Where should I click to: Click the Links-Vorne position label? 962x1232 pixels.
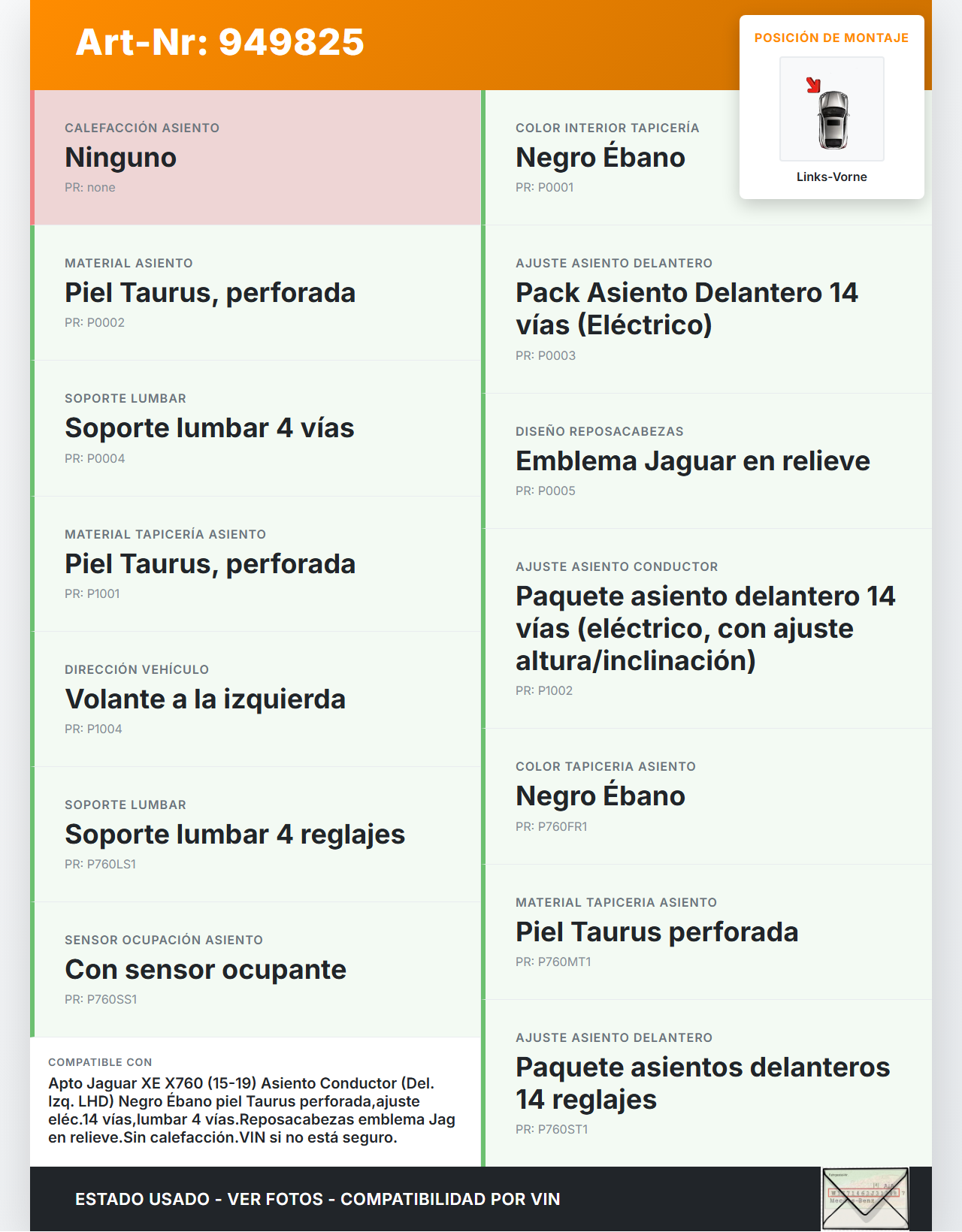(831, 177)
